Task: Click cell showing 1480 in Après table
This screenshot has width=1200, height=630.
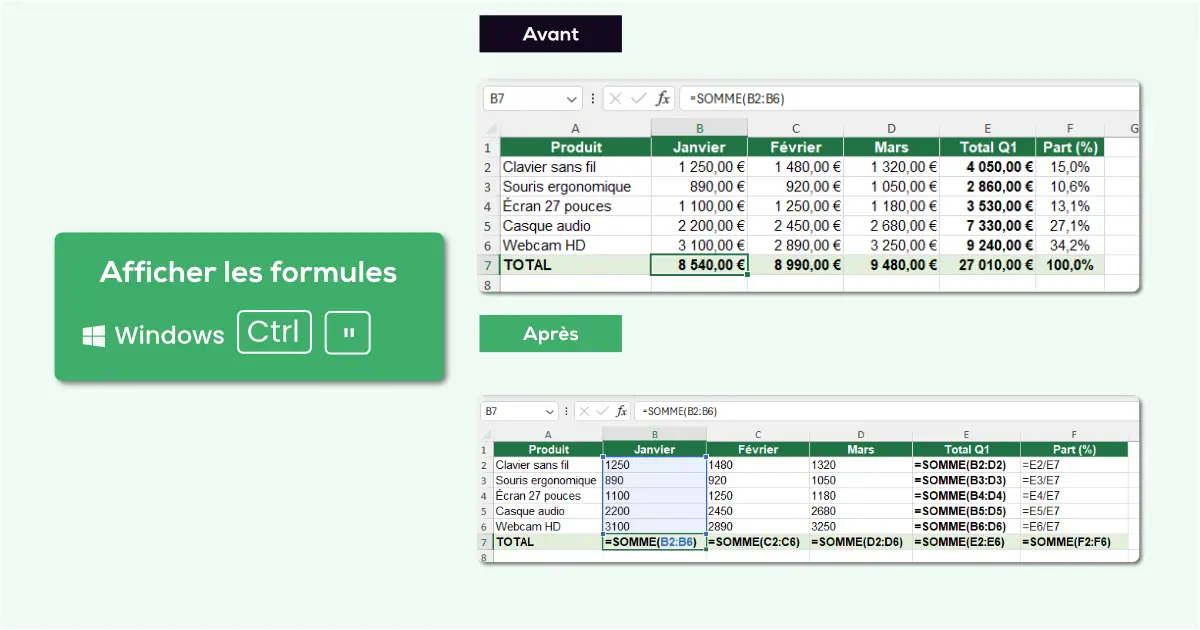Action: (x=758, y=465)
